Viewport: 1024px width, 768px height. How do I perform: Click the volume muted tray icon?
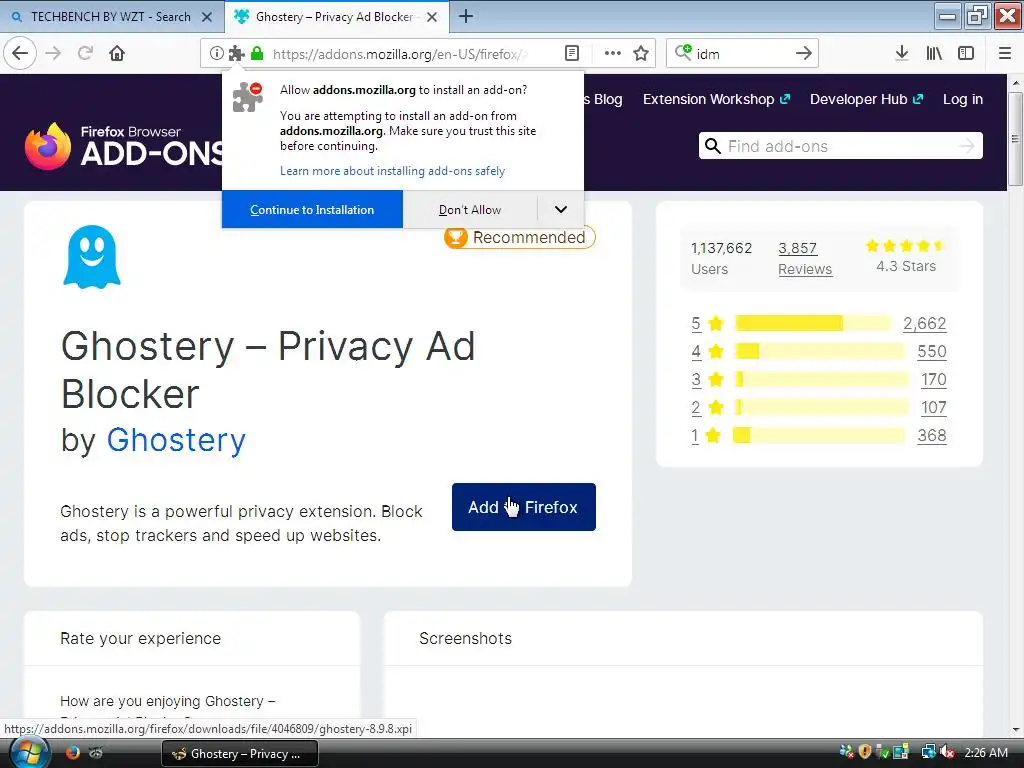[x=947, y=752]
